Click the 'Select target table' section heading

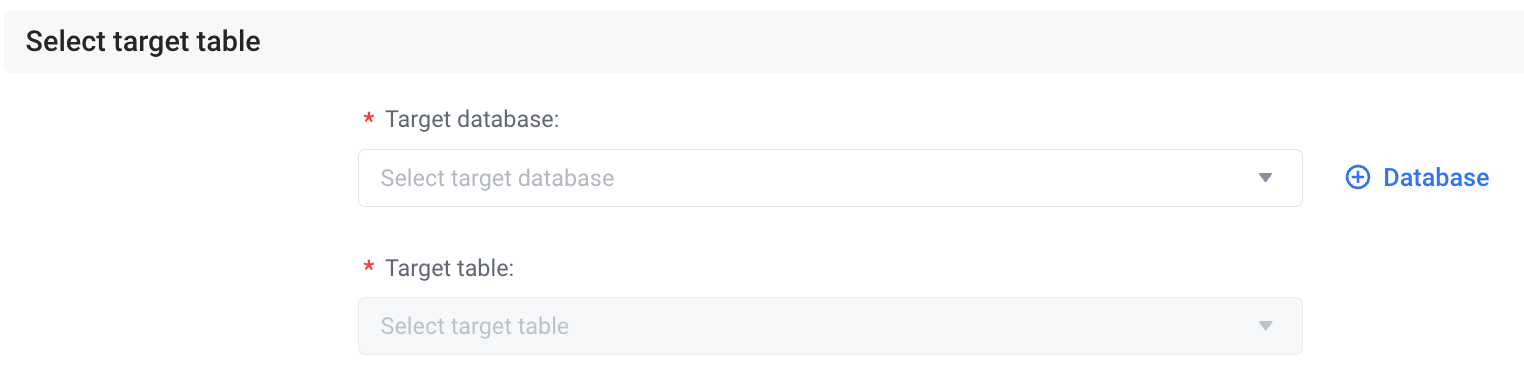click(143, 41)
